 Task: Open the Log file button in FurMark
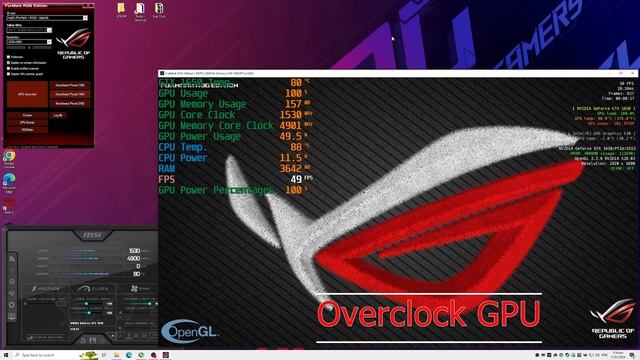point(58,115)
